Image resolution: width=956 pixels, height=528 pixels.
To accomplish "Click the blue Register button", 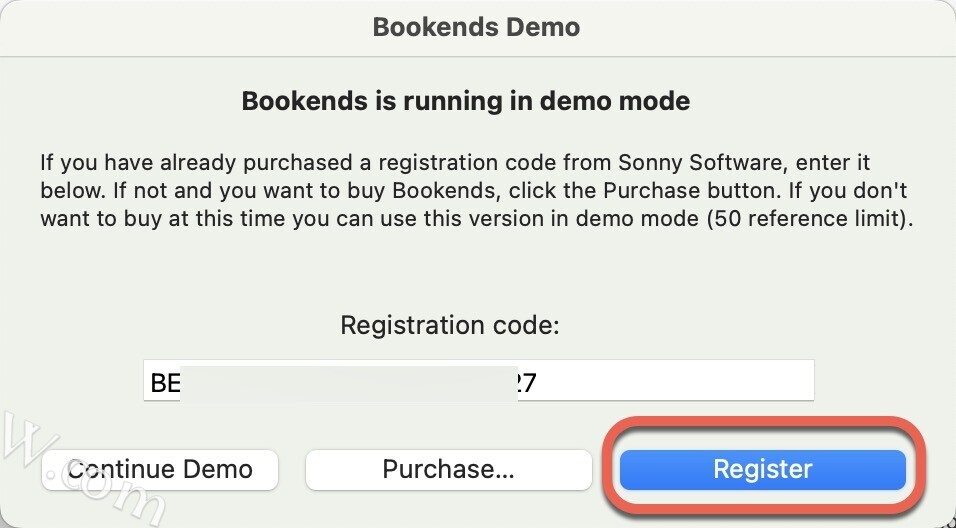I will 762,469.
